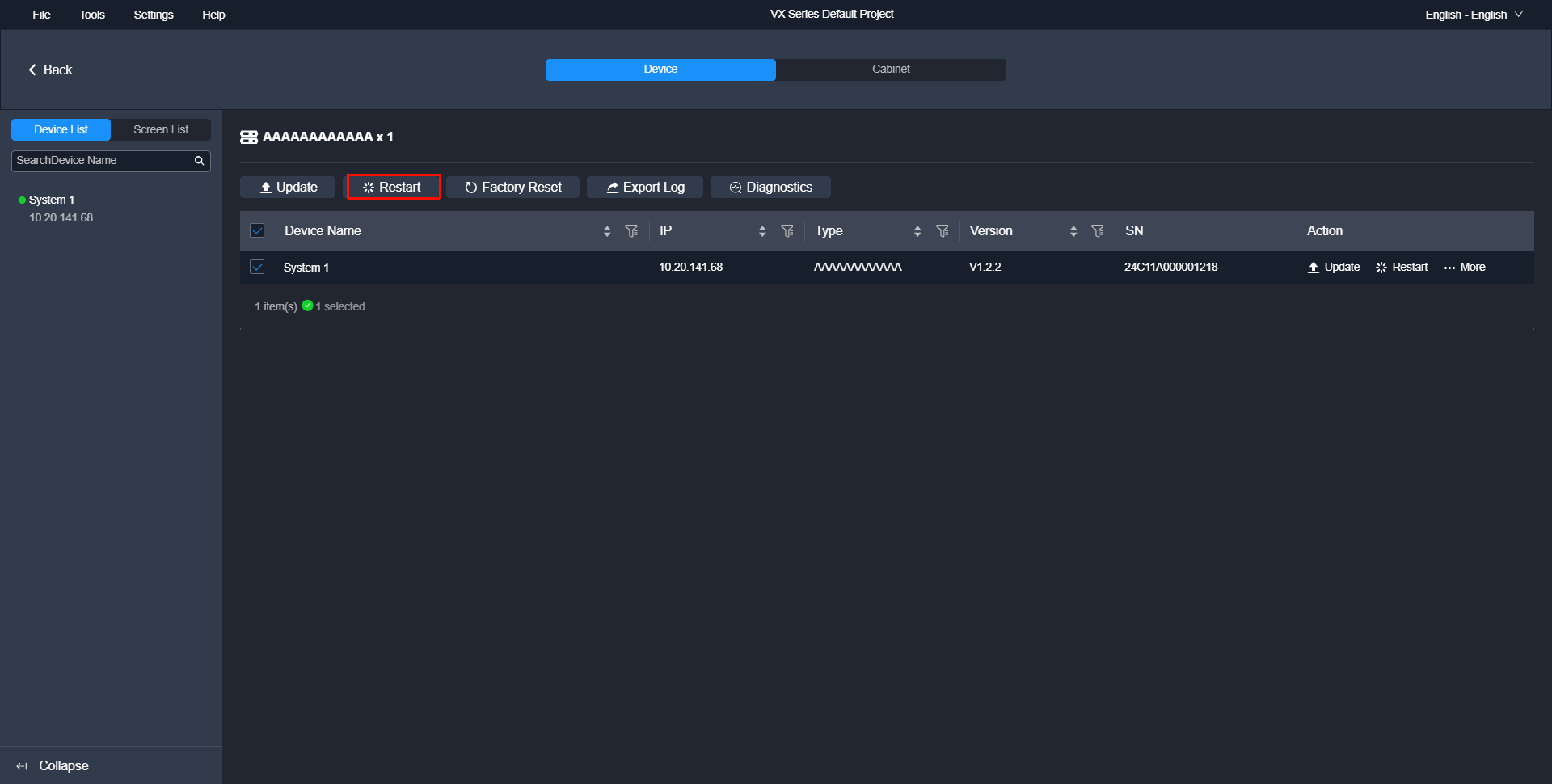Click the search magnifier icon in device search
This screenshot has height=784, width=1552.
point(199,161)
